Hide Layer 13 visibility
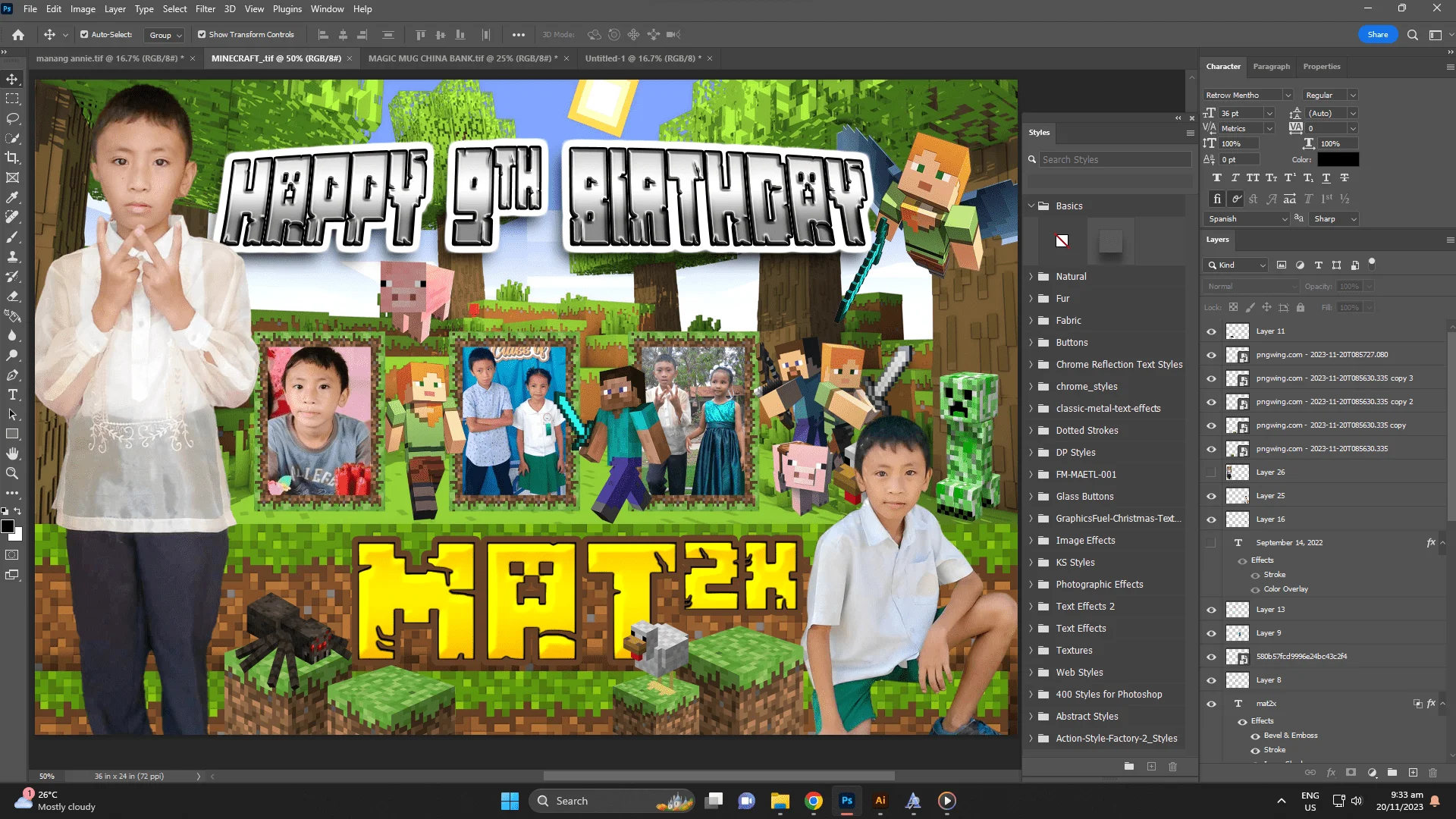 1211,610
